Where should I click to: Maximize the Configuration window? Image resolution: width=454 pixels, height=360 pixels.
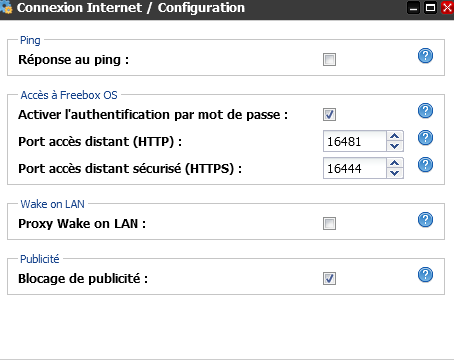[430, 8]
